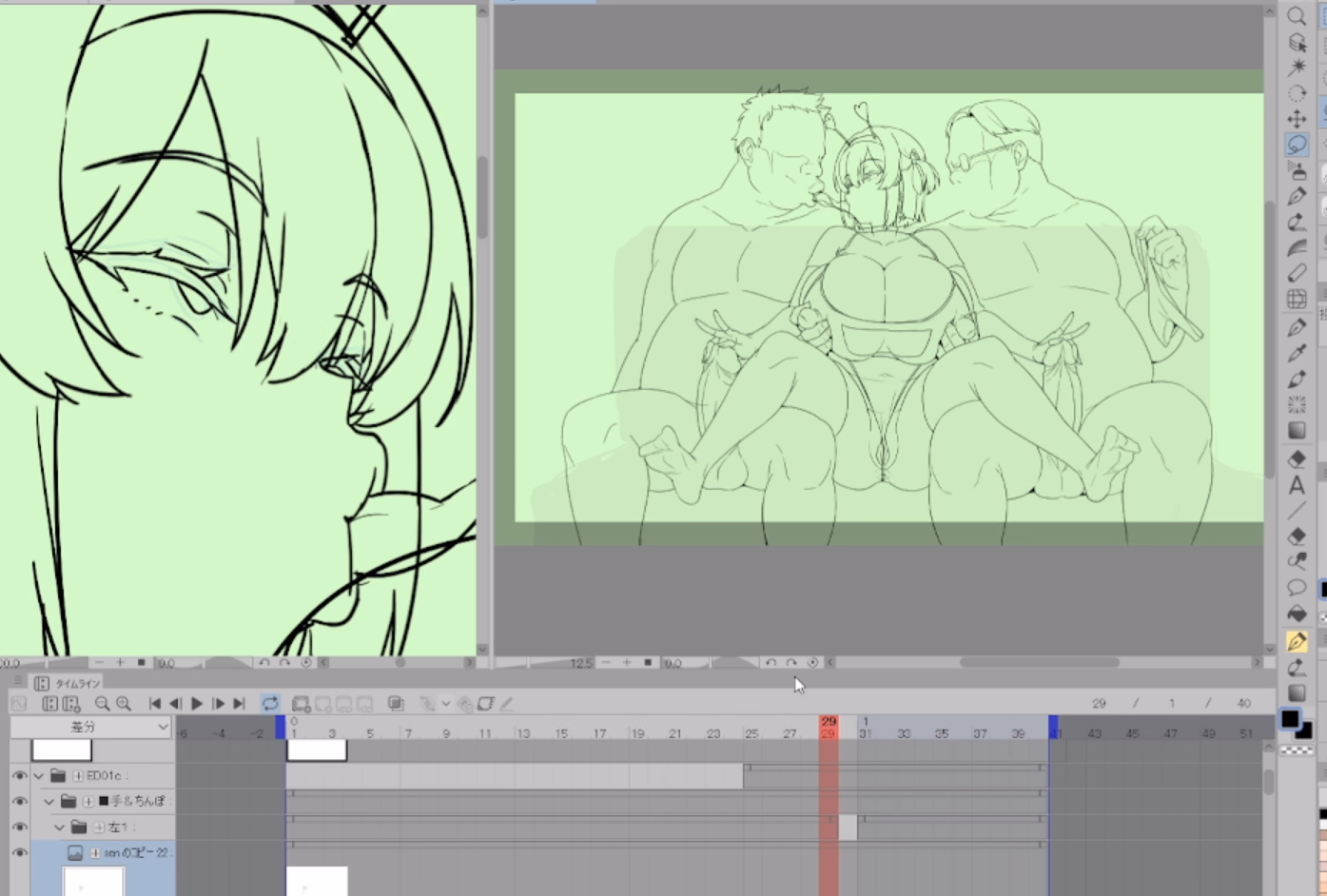The width and height of the screenshot is (1327, 896).
Task: Toggle loop playback in the timeline
Action: (x=270, y=704)
